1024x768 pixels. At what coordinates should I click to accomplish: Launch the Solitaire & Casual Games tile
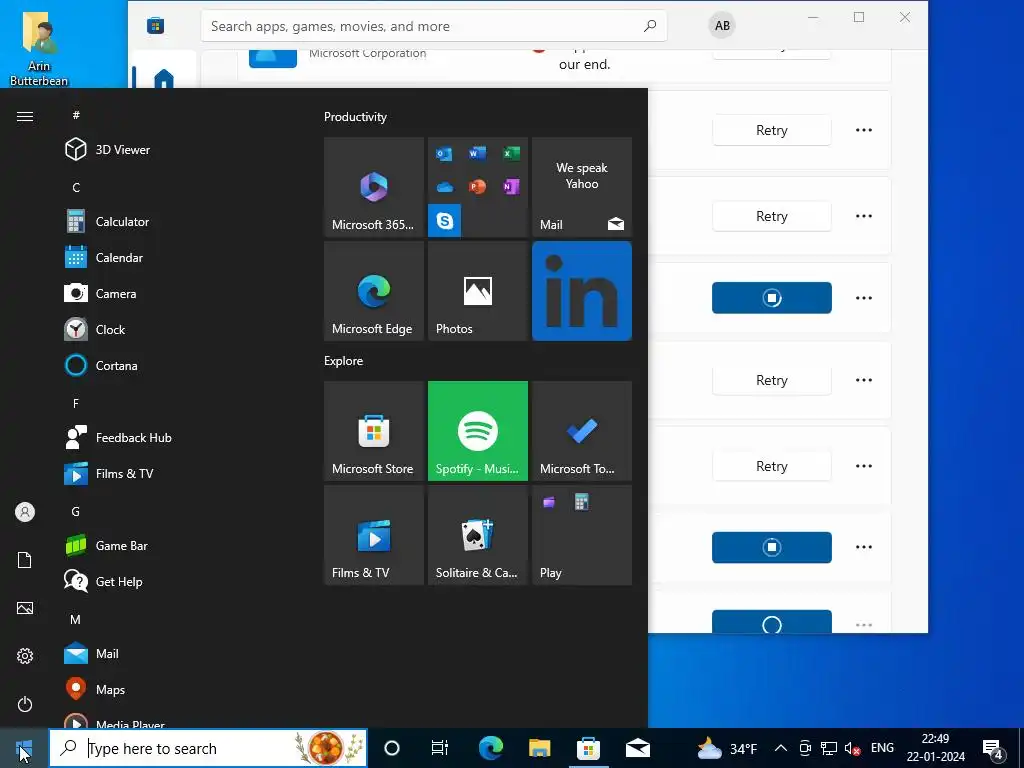(478, 535)
